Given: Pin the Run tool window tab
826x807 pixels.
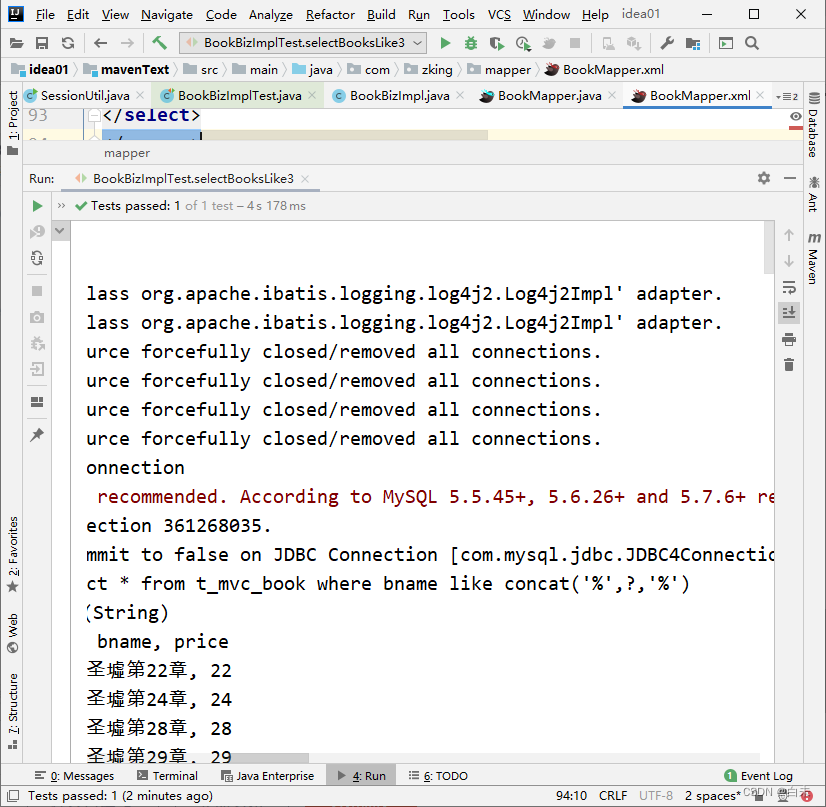Looking at the screenshot, I should [37, 434].
